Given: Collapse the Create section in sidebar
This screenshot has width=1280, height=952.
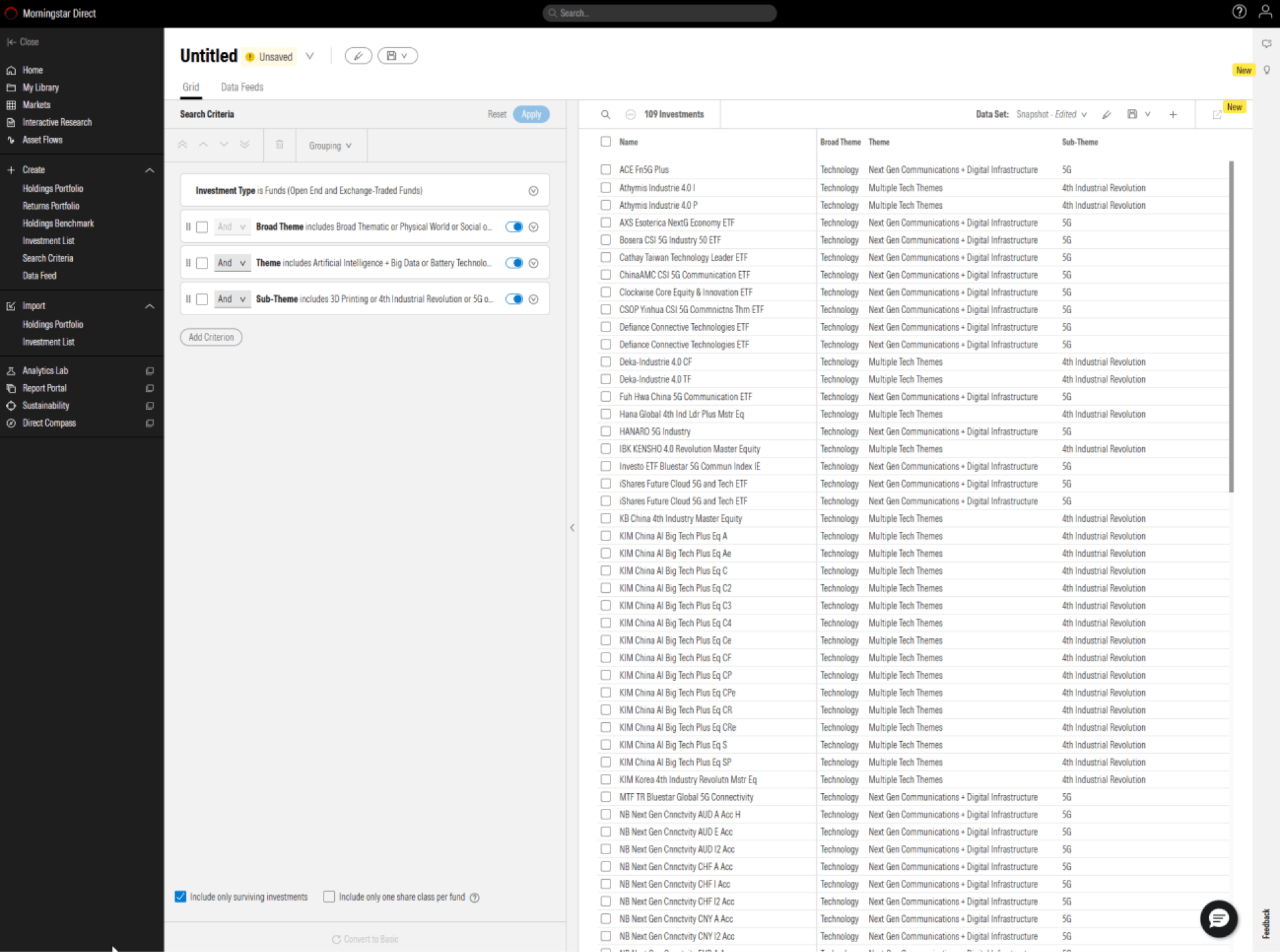Looking at the screenshot, I should click(150, 170).
